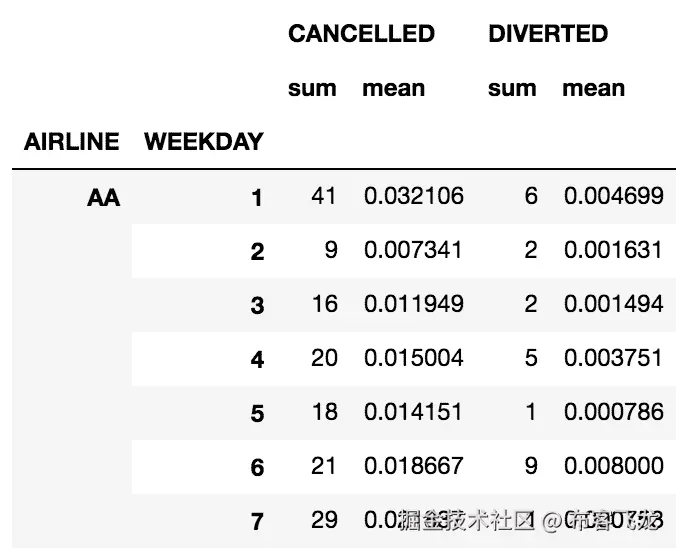676x550 pixels.
Task: Select the AA airline row label
Action: [103, 198]
